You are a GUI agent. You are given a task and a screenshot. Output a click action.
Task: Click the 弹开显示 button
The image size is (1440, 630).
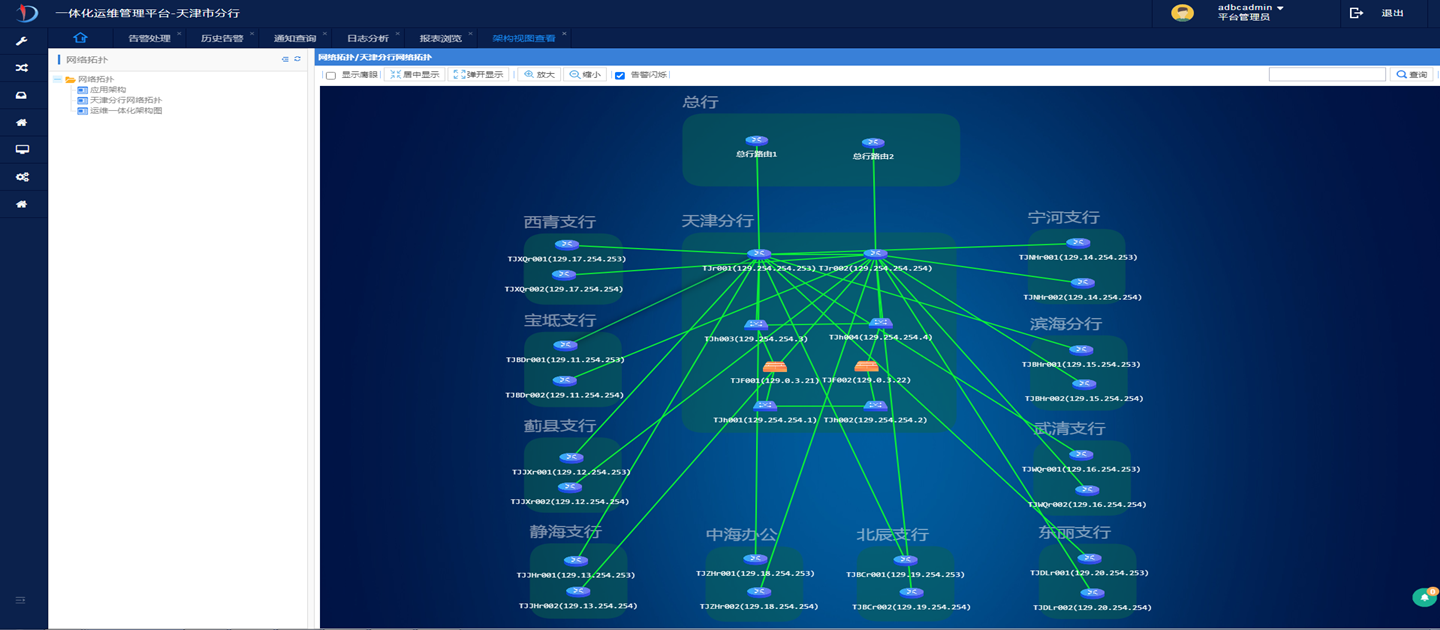click(478, 75)
